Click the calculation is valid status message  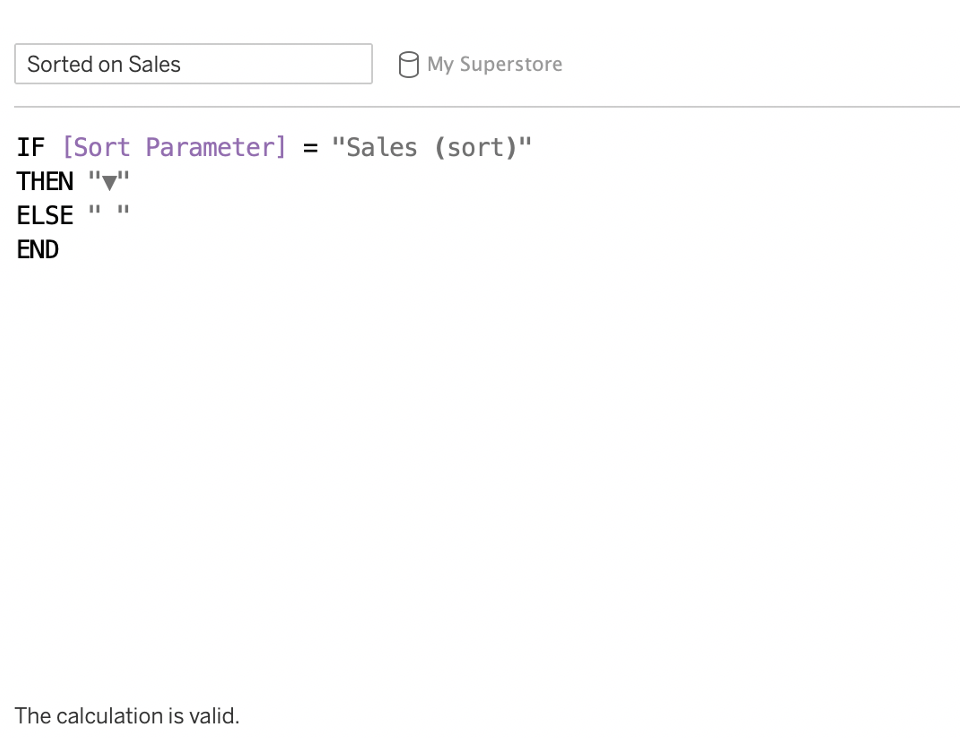[x=127, y=715]
